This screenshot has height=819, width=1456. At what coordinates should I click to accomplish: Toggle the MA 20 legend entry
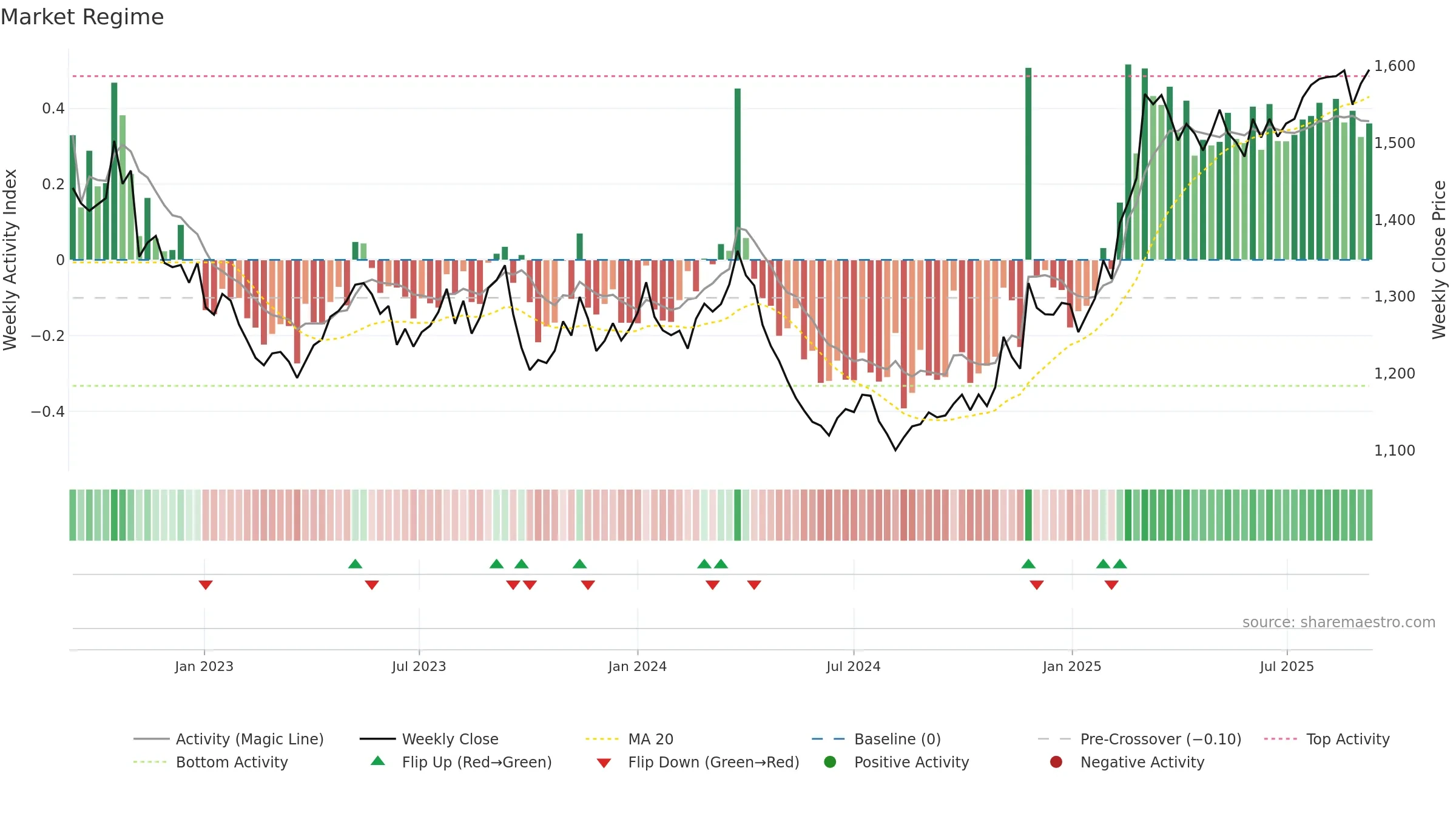click(629, 739)
